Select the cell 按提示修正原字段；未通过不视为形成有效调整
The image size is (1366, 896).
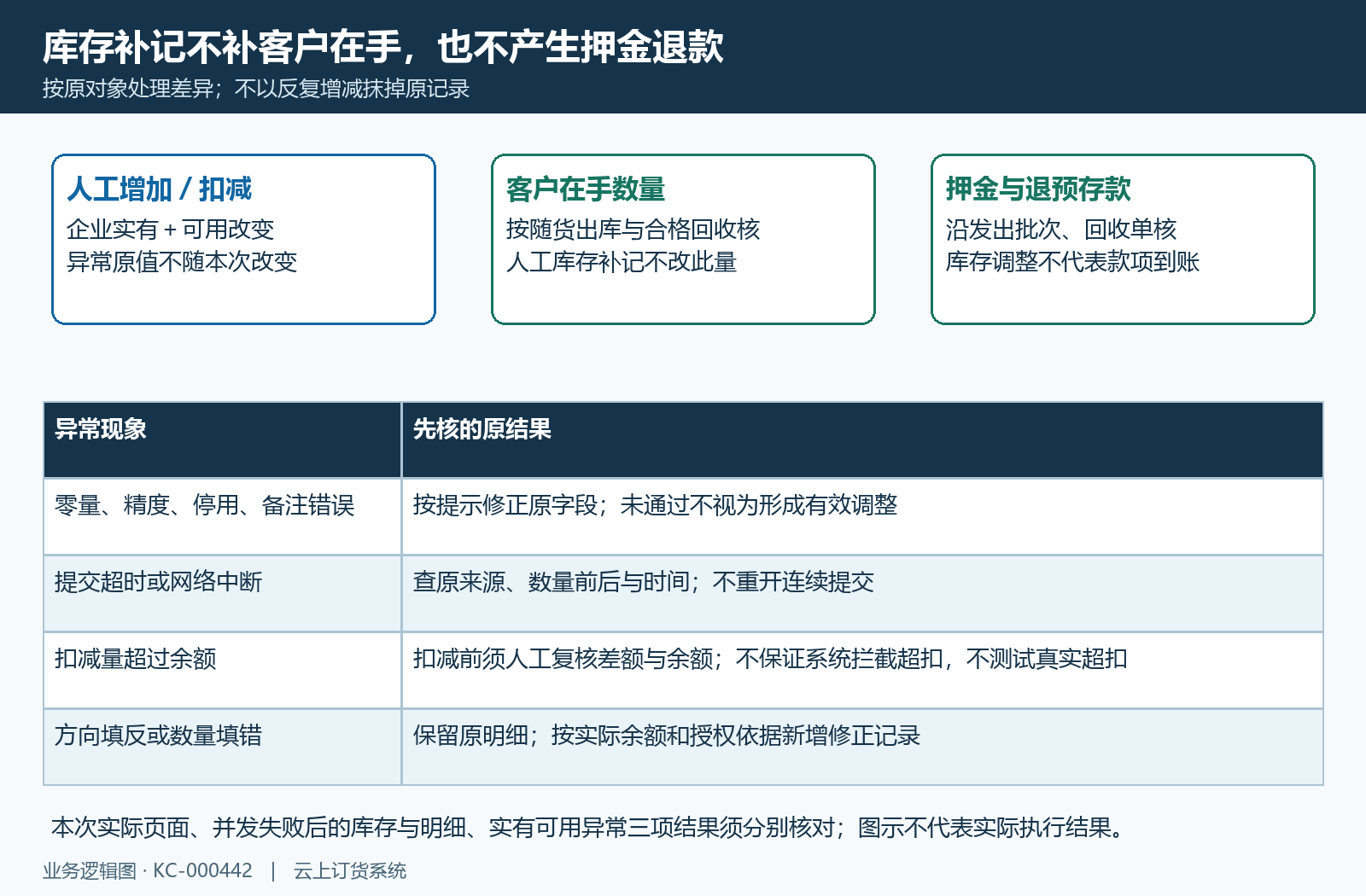(x=862, y=516)
